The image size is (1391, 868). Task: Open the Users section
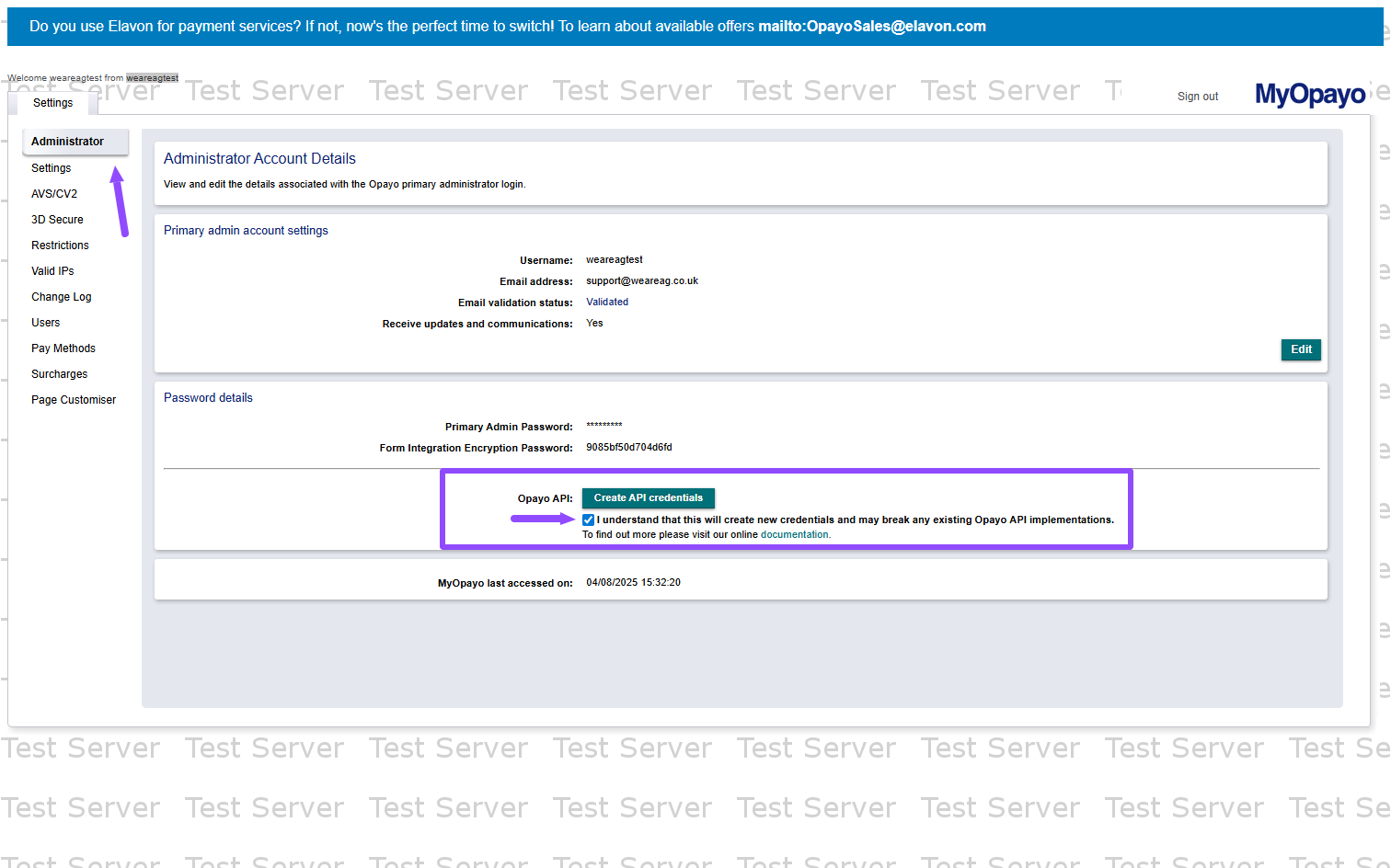point(45,323)
